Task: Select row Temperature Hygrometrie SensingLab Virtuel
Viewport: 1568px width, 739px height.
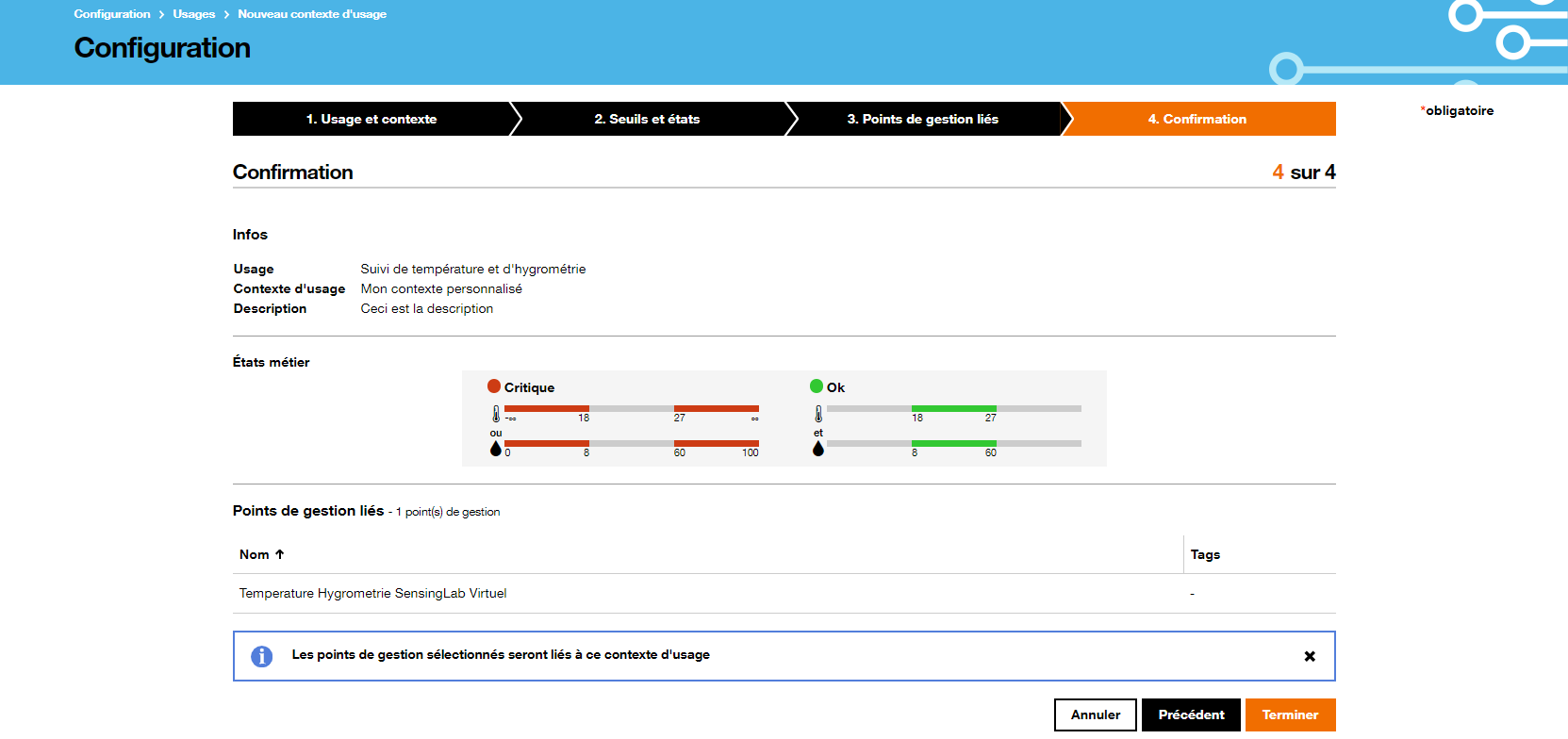Action: point(784,593)
